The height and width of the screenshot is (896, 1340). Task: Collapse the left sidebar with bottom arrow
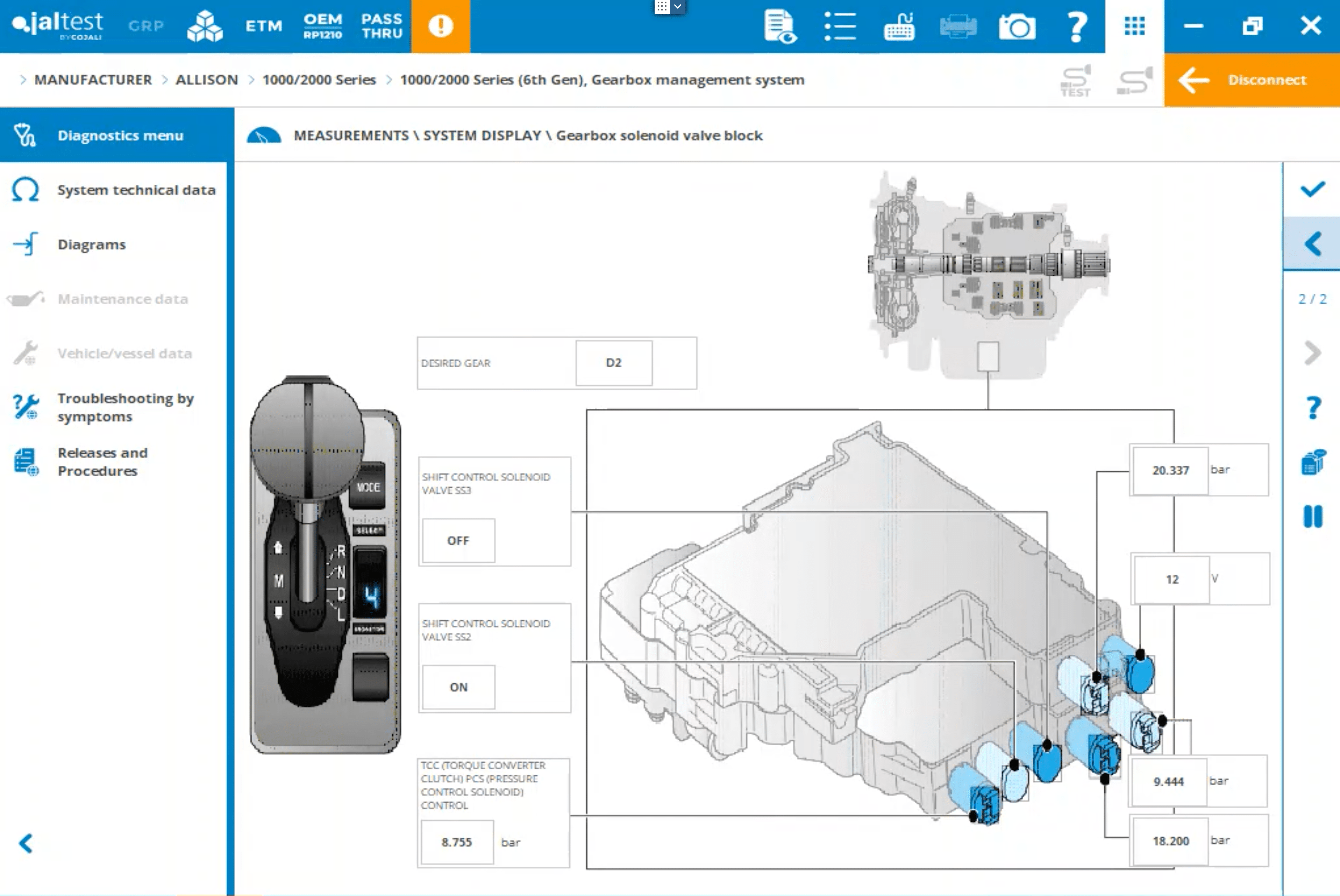(26, 843)
